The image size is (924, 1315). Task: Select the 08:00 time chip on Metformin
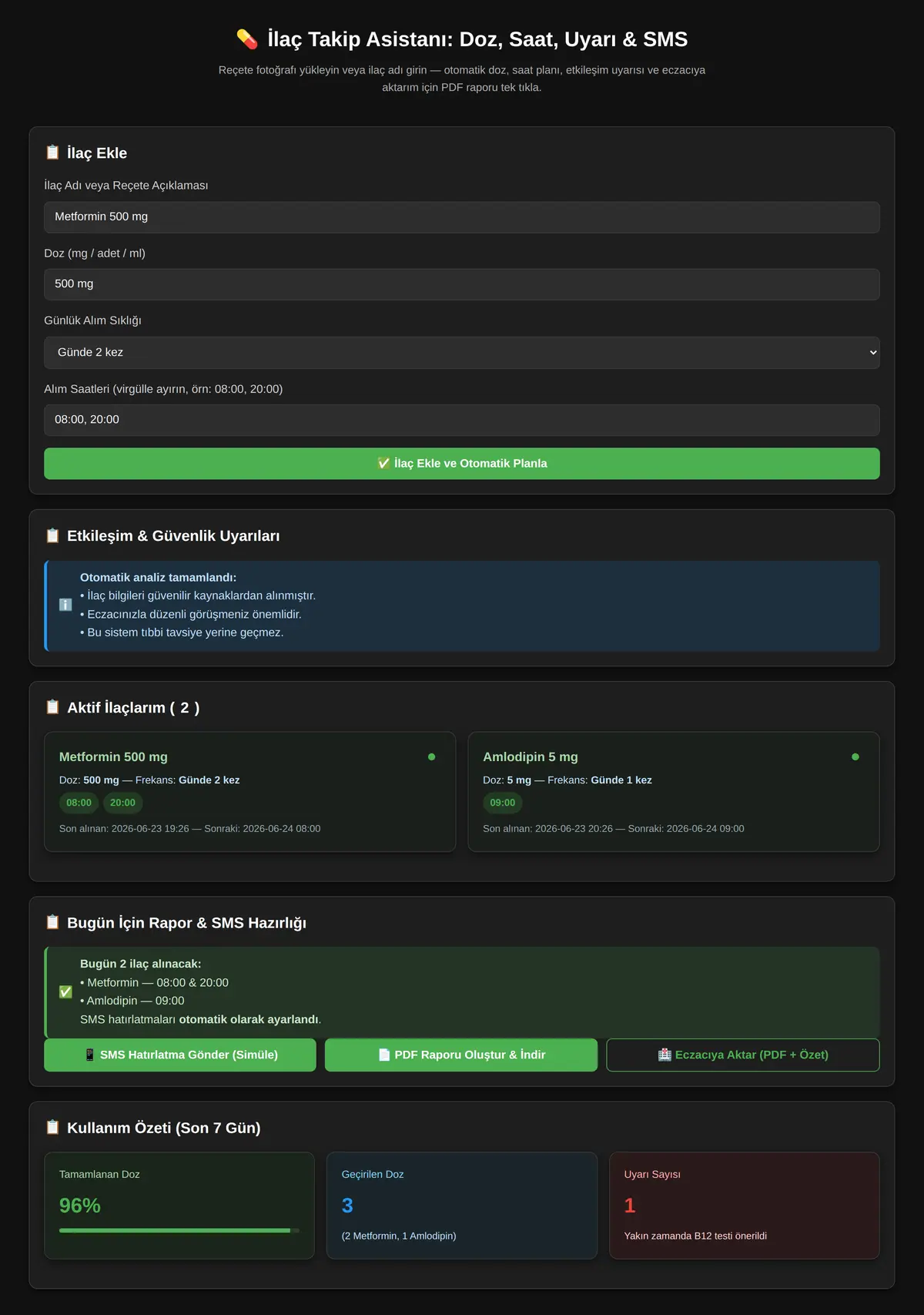pos(79,803)
